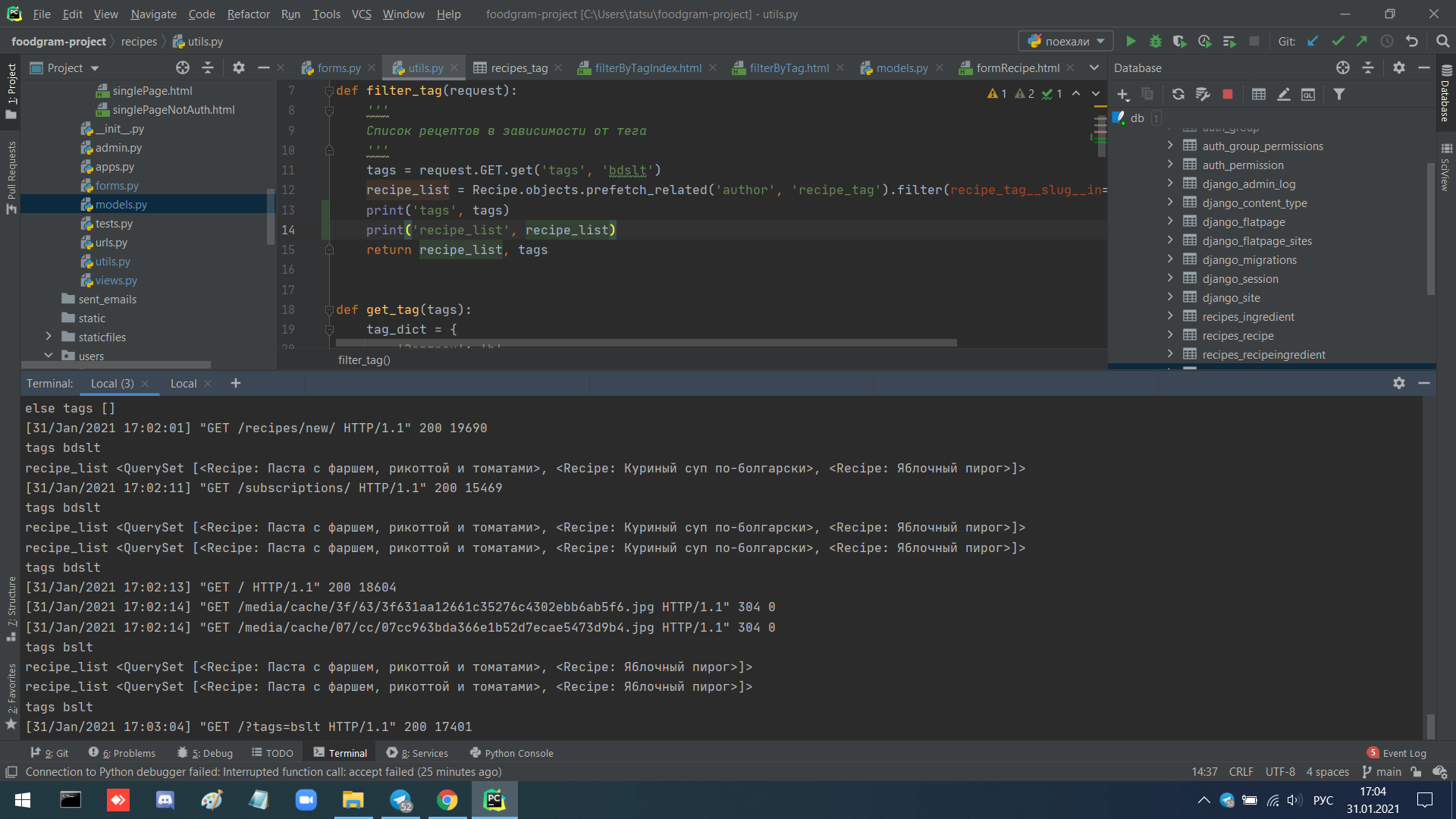The height and width of the screenshot is (819, 1456).
Task: Click the Debug bug icon in toolbar
Action: click(1155, 42)
